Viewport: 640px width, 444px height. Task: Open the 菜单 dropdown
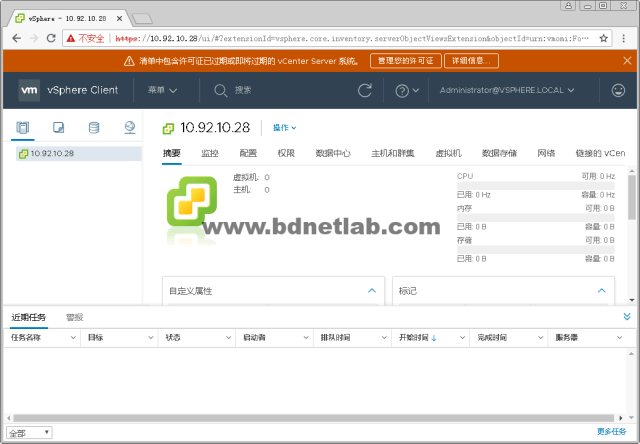pos(162,90)
